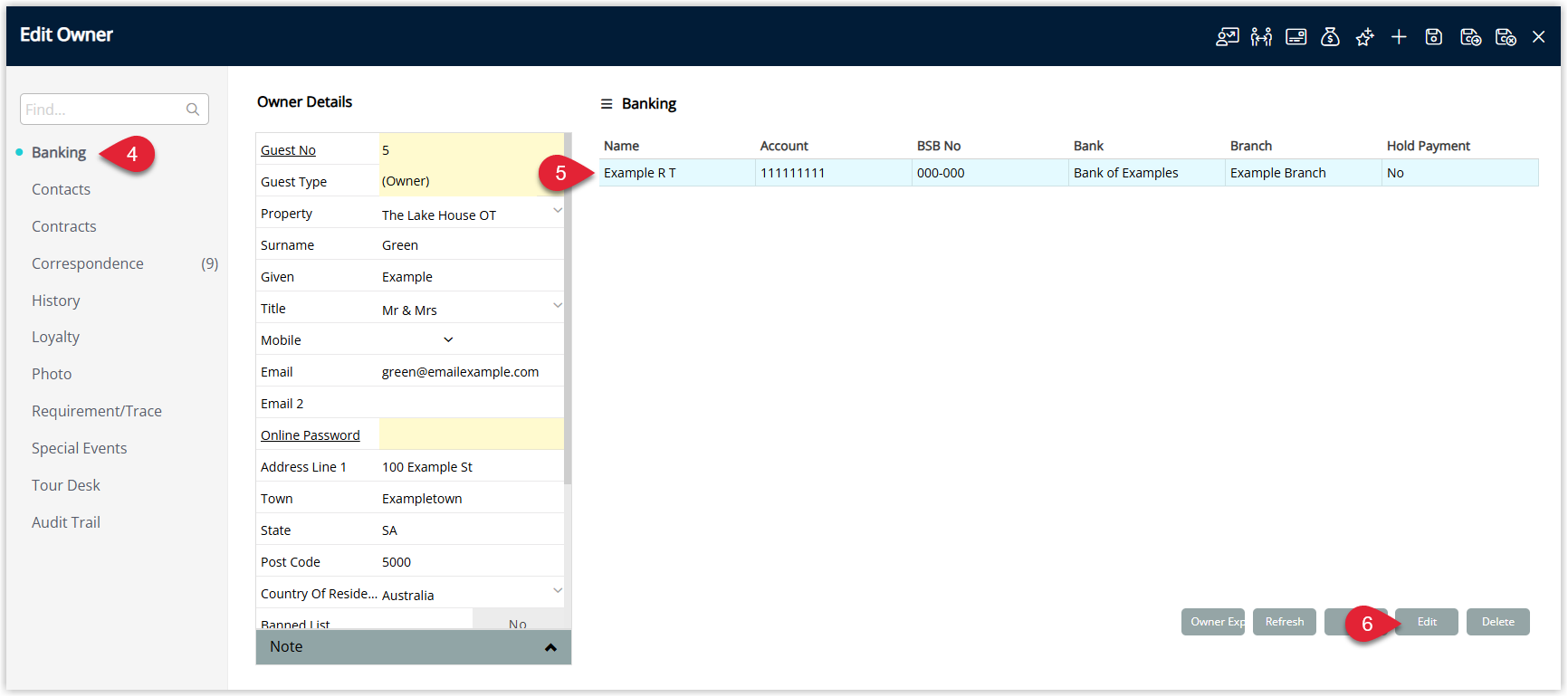Sort by Account column header

click(x=784, y=146)
